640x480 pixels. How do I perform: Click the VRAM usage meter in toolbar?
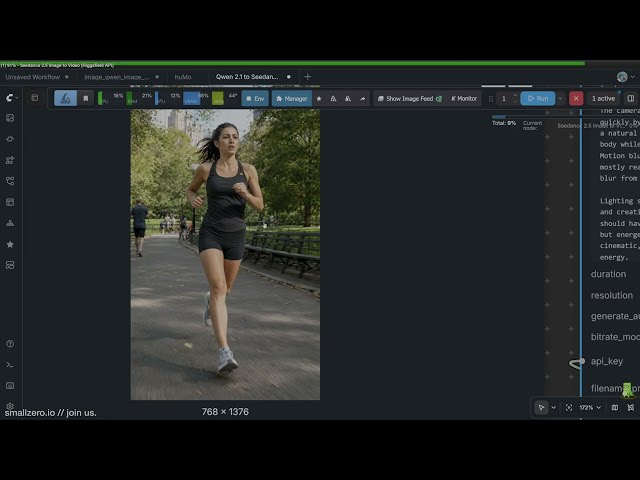pyautogui.click(x=196, y=98)
